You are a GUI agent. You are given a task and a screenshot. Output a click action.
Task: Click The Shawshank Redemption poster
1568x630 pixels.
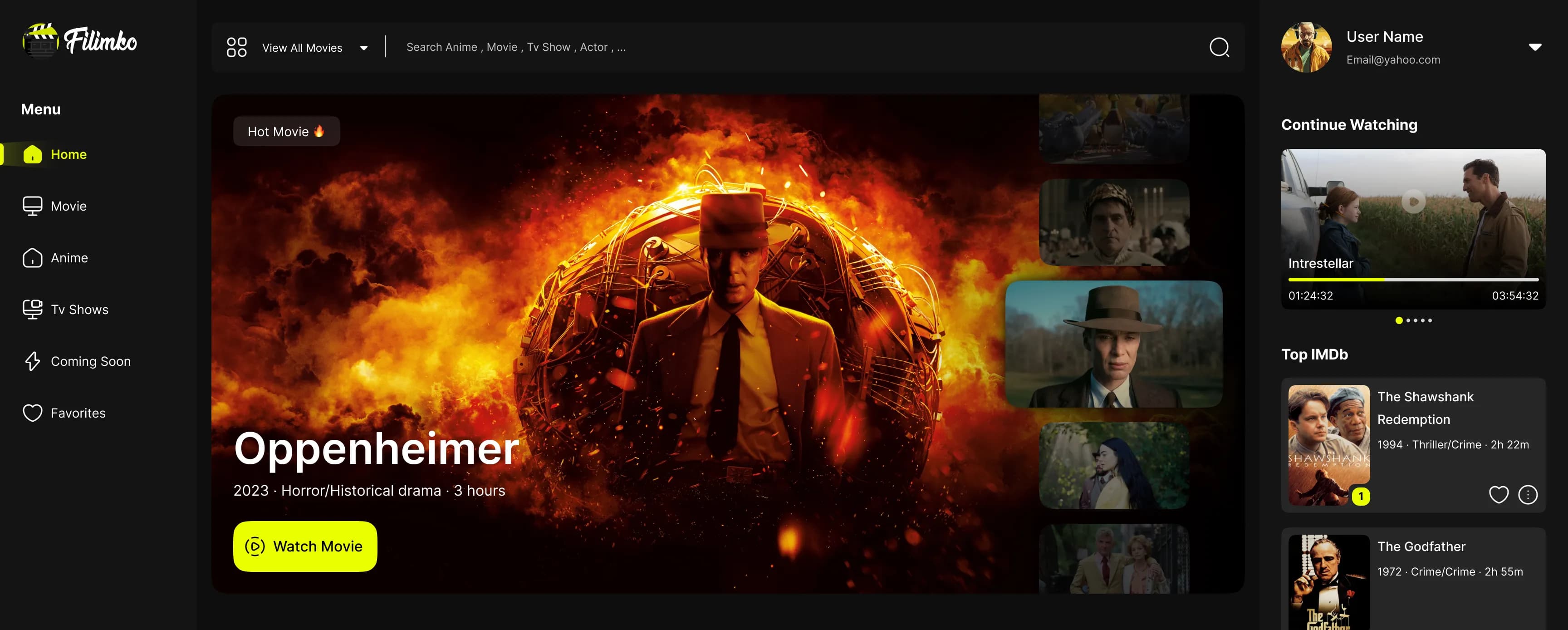pos(1329,446)
